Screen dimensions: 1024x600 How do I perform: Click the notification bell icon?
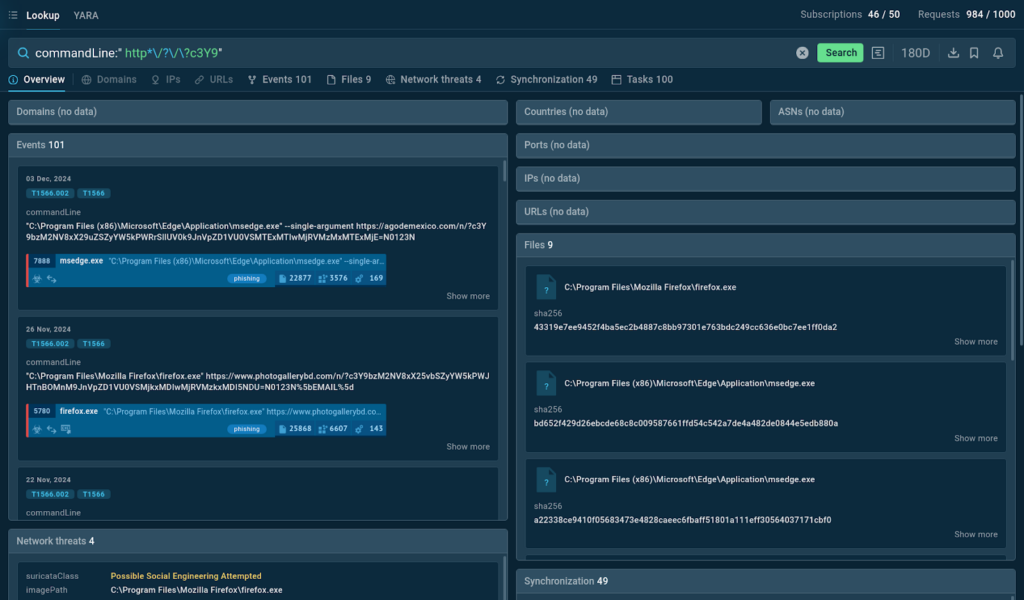point(998,53)
